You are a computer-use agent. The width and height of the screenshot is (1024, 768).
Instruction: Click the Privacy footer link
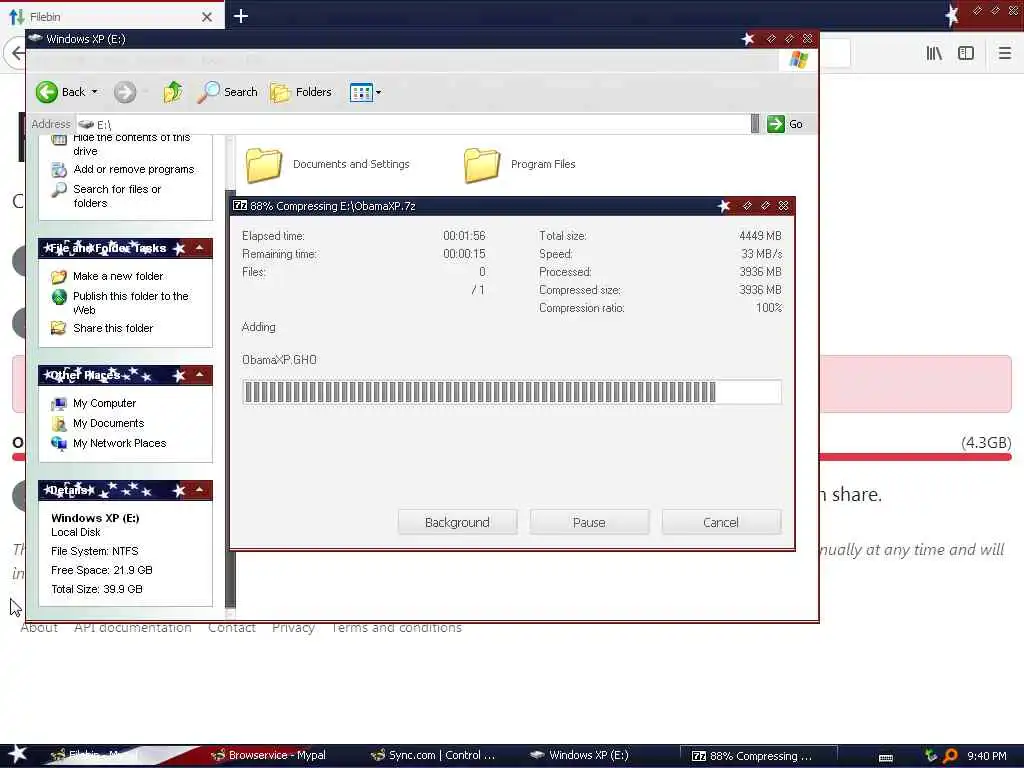(x=293, y=628)
